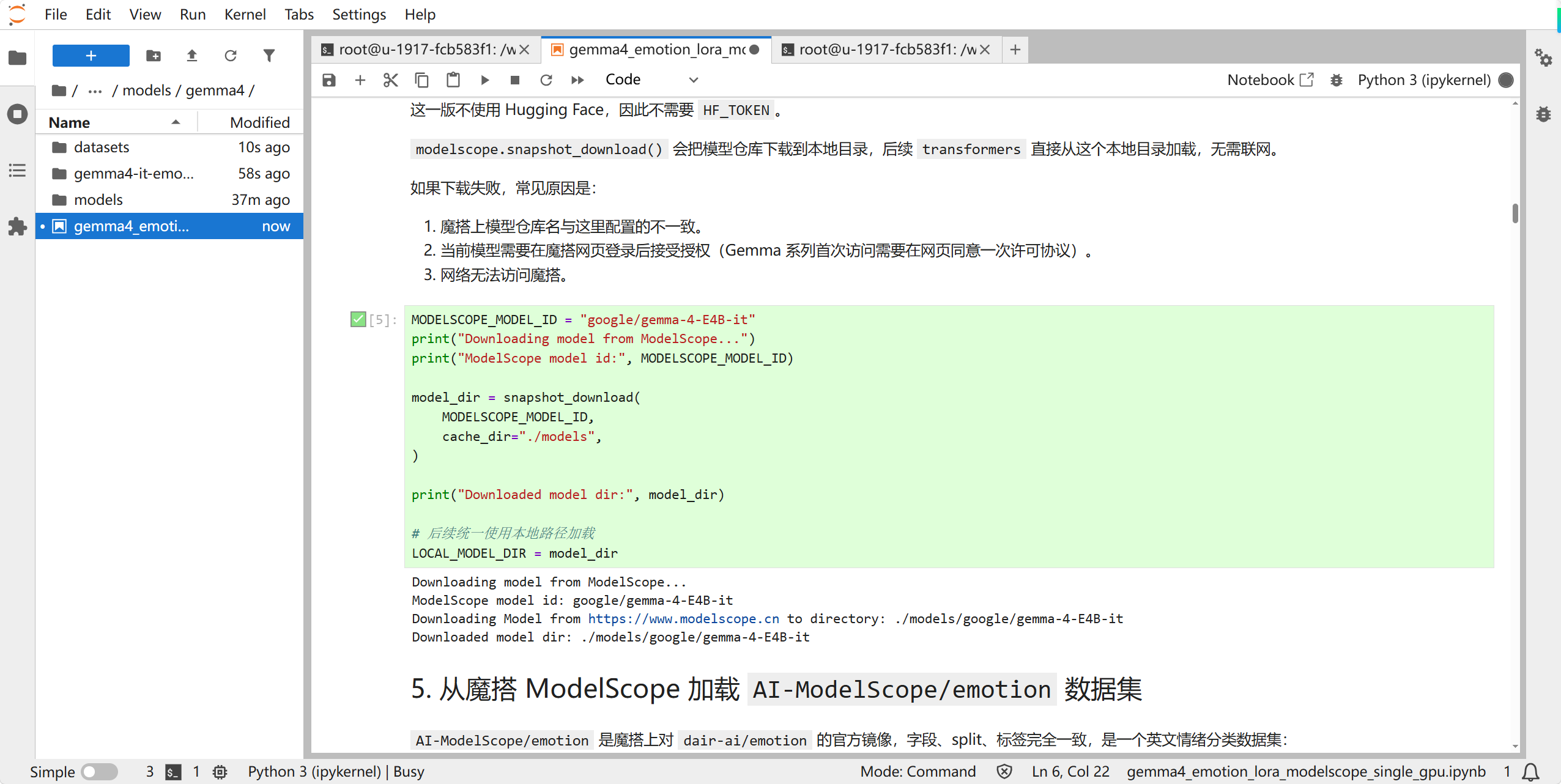This screenshot has width=1561, height=784.
Task: Cut the selected cell with the scissors icon
Action: (391, 80)
